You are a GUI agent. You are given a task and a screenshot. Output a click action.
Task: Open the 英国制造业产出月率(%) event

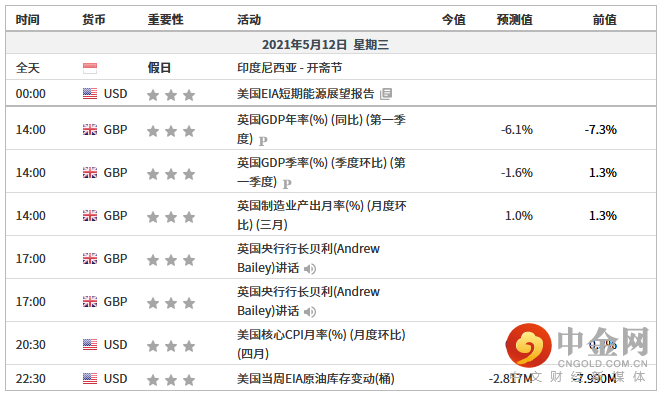click(322, 215)
